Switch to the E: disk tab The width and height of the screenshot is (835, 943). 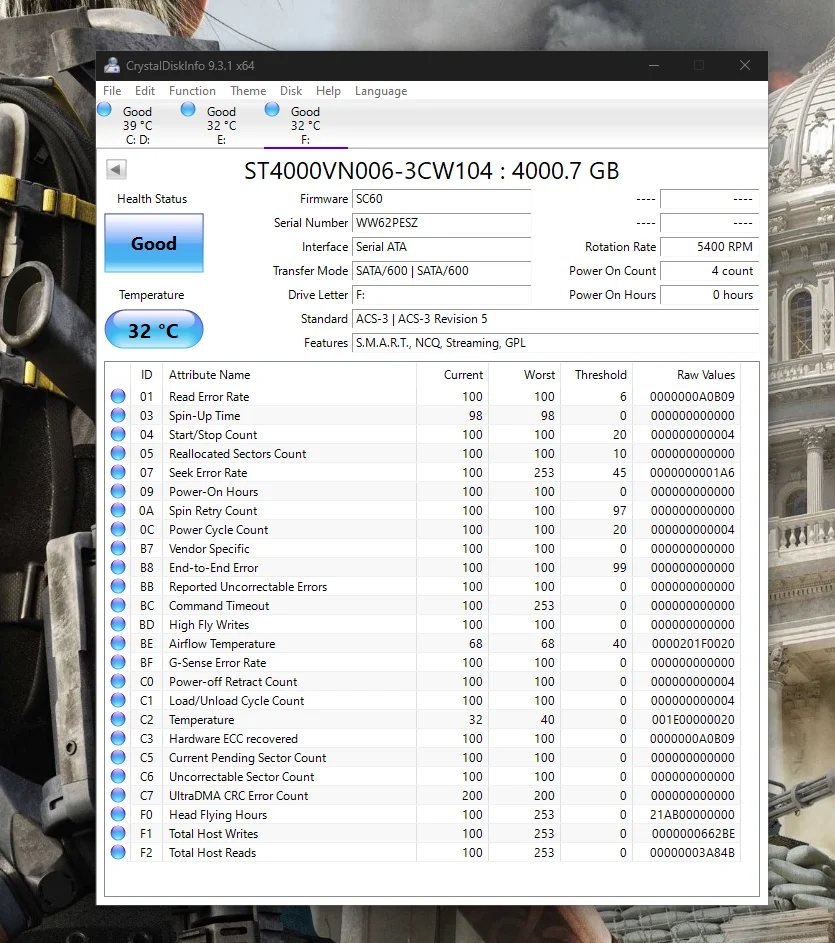point(222,125)
